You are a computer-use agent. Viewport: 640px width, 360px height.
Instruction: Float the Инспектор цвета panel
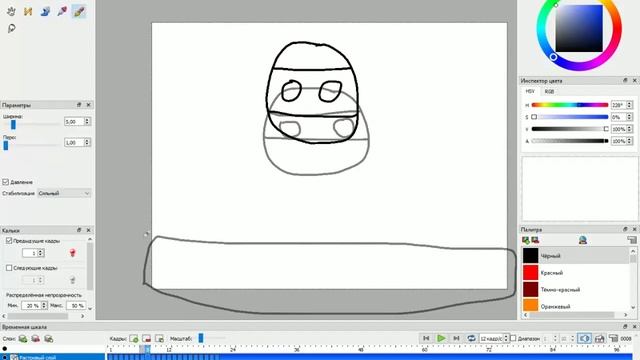pyautogui.click(x=625, y=81)
